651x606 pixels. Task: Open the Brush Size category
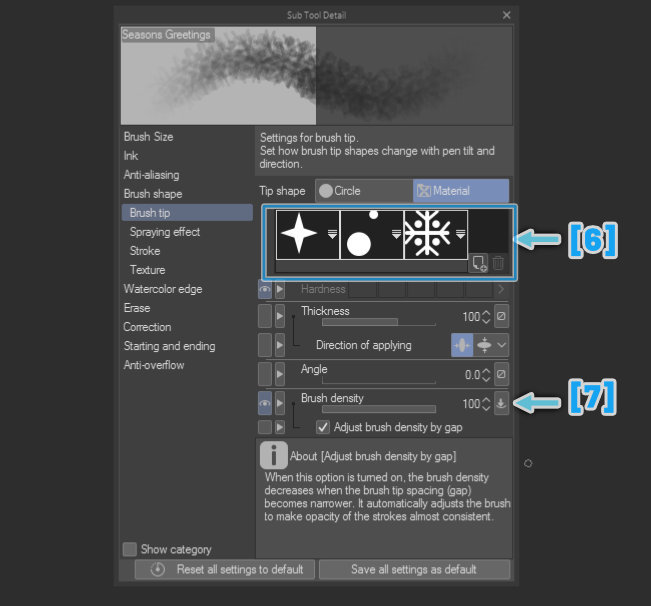pos(148,137)
